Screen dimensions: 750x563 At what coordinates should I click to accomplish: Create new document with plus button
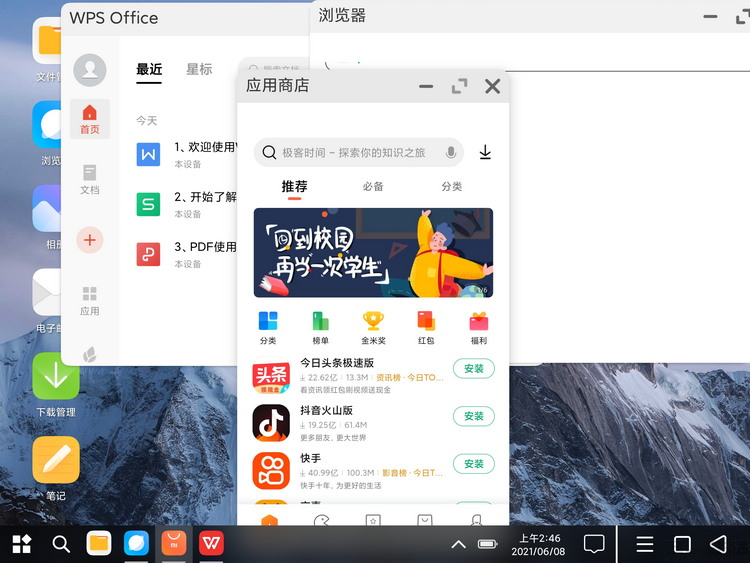point(90,240)
